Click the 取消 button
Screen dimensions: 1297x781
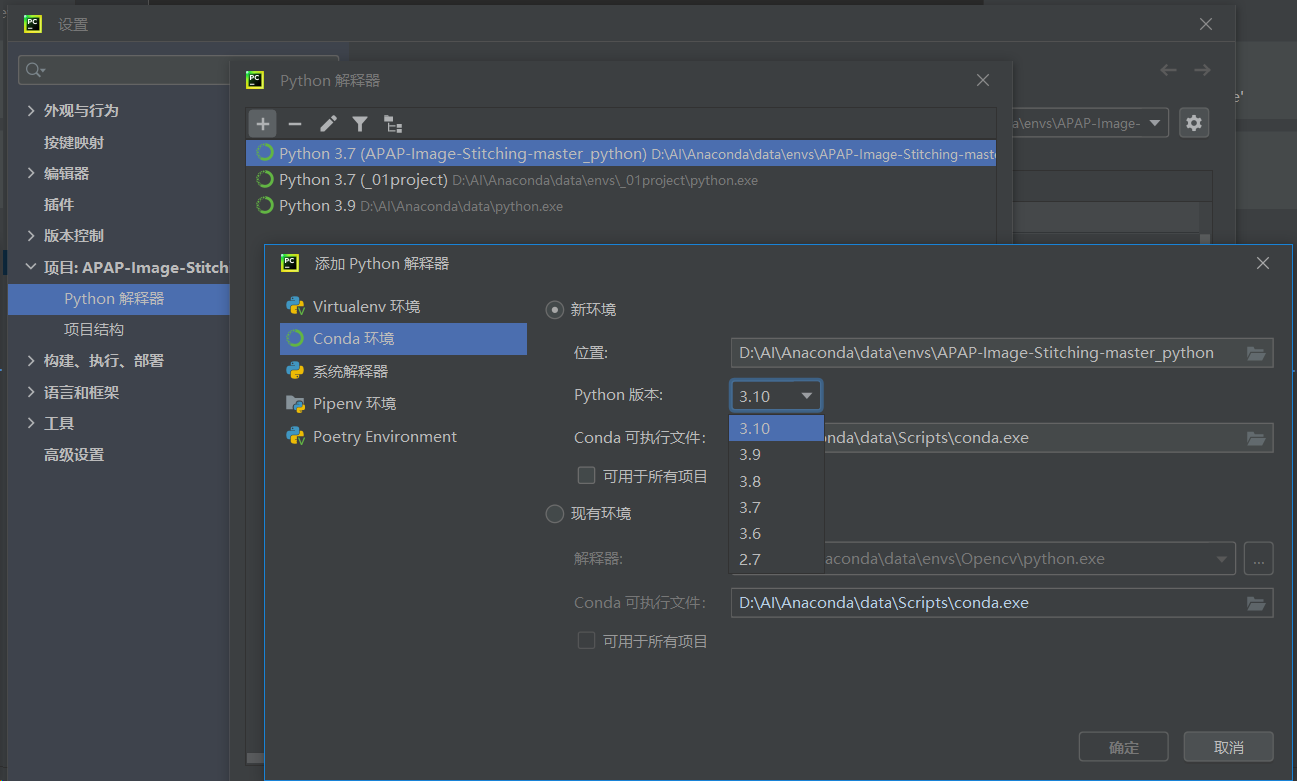[1228, 747]
